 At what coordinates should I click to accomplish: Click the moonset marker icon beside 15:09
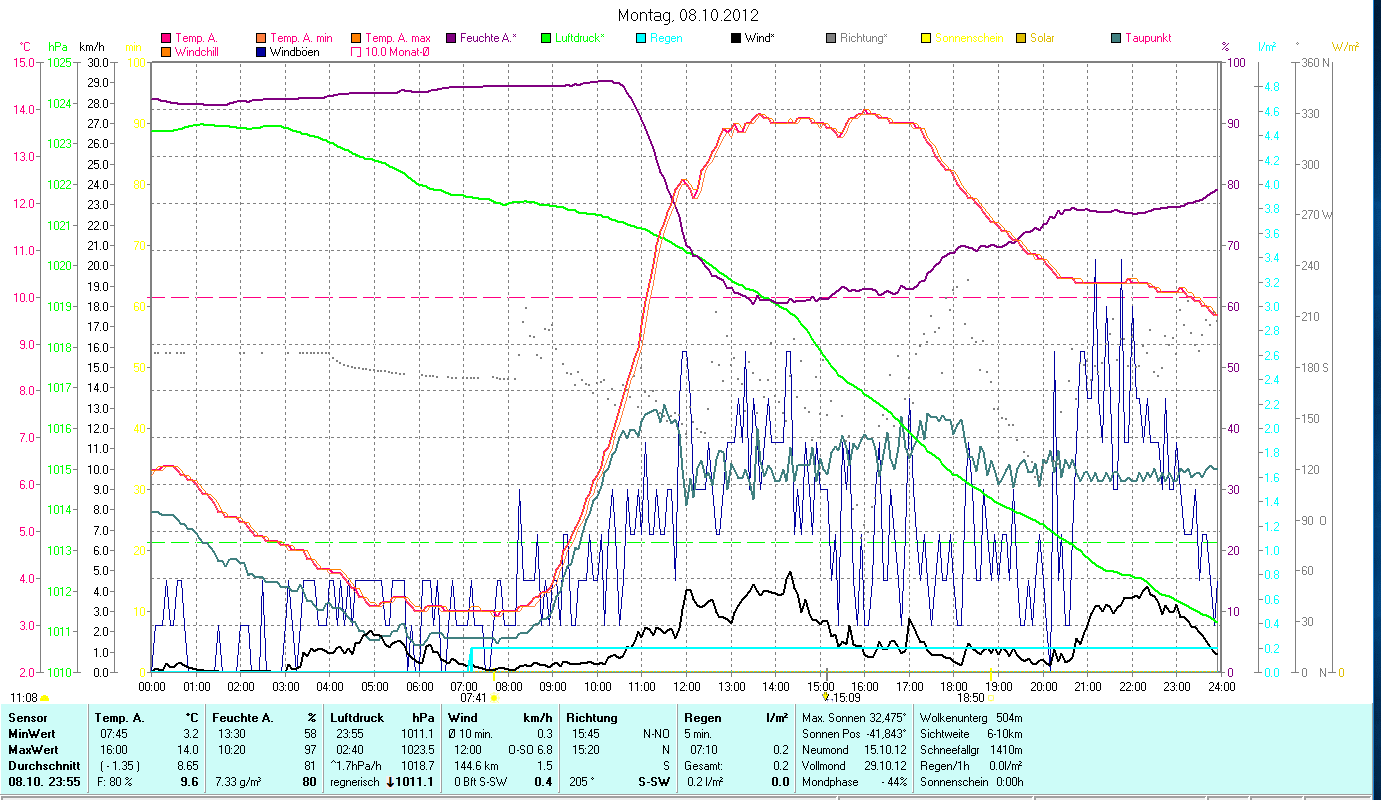[826, 698]
